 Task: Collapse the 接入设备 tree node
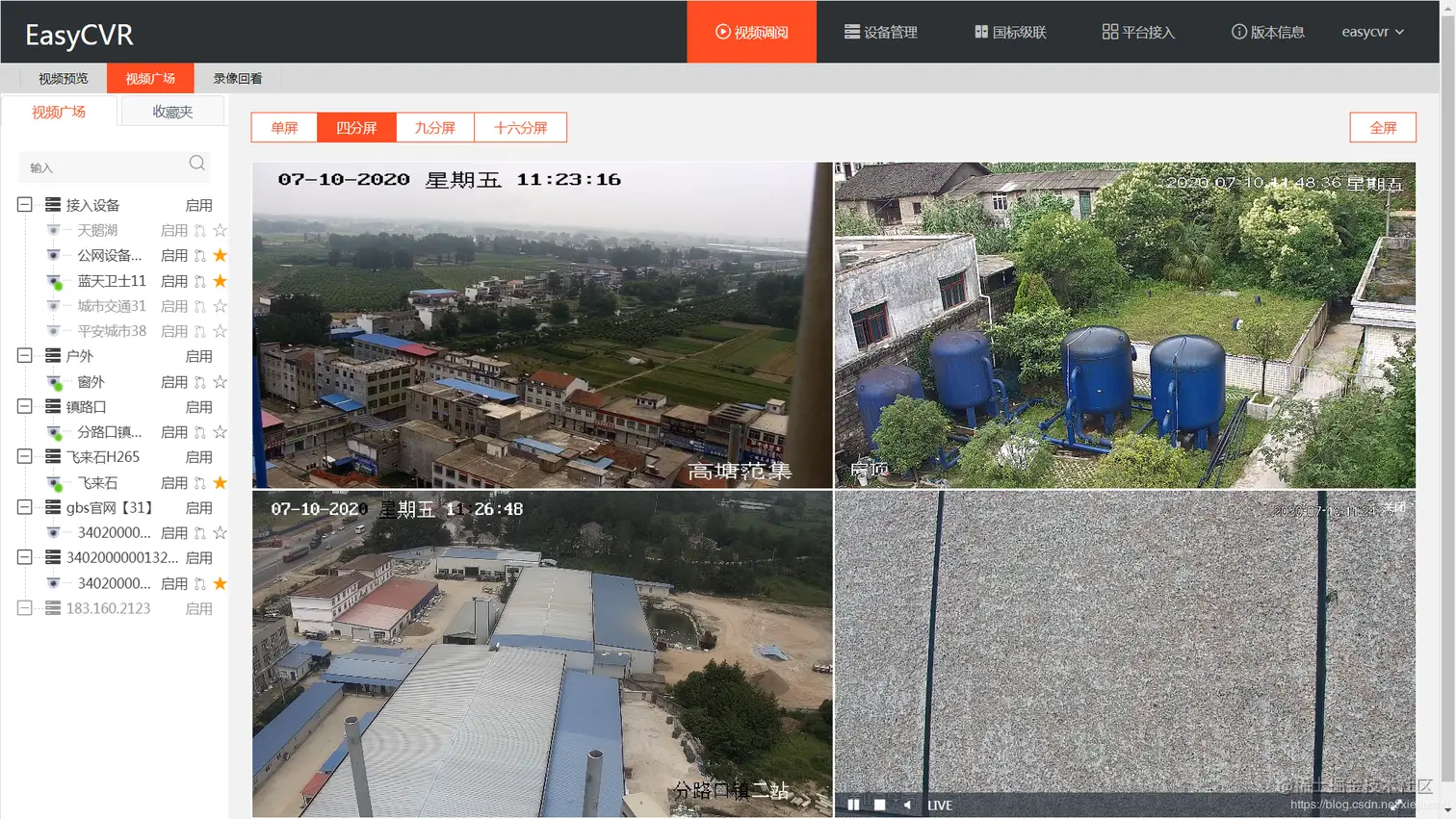pos(23,204)
